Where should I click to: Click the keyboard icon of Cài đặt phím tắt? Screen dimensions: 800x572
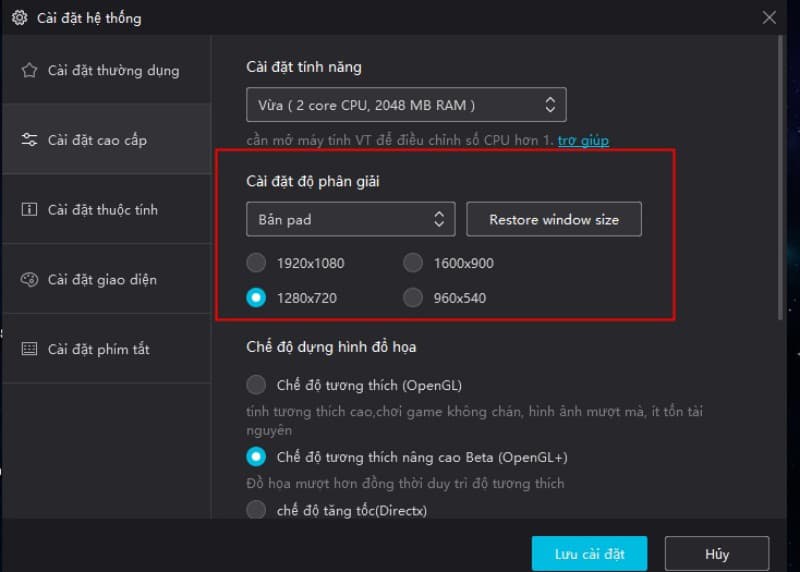coord(29,349)
